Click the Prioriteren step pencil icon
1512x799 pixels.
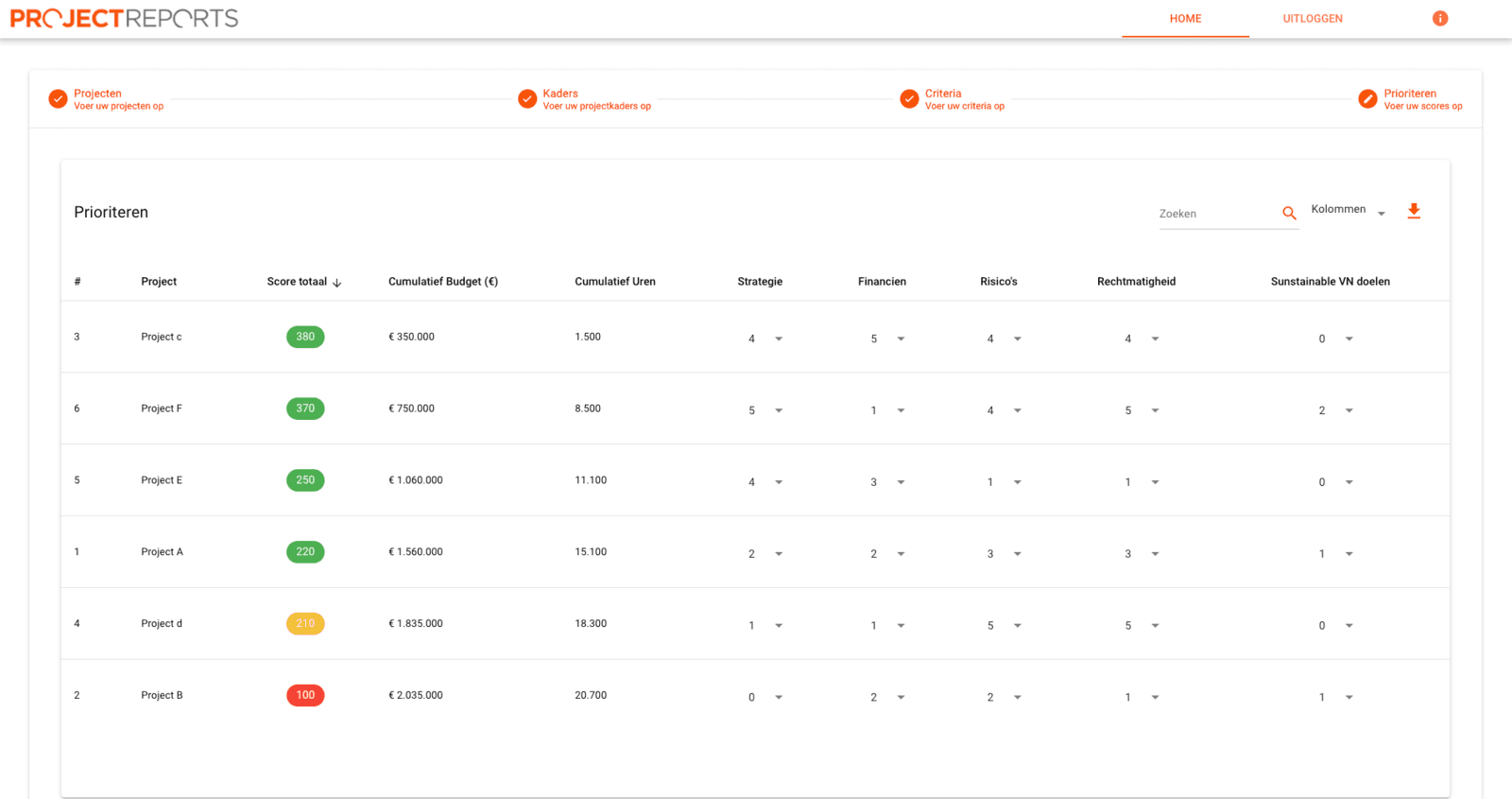click(x=1367, y=98)
